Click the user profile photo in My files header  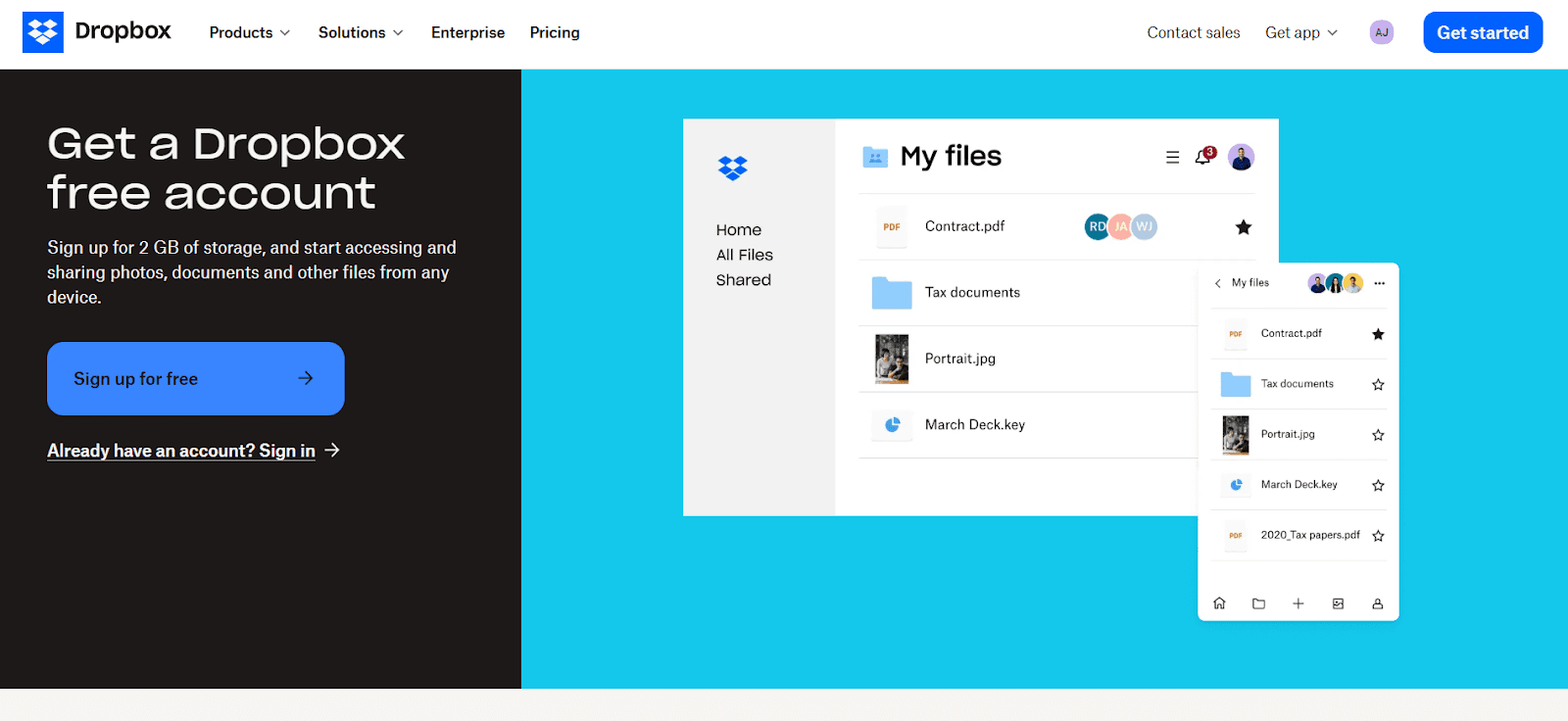pos(1242,157)
